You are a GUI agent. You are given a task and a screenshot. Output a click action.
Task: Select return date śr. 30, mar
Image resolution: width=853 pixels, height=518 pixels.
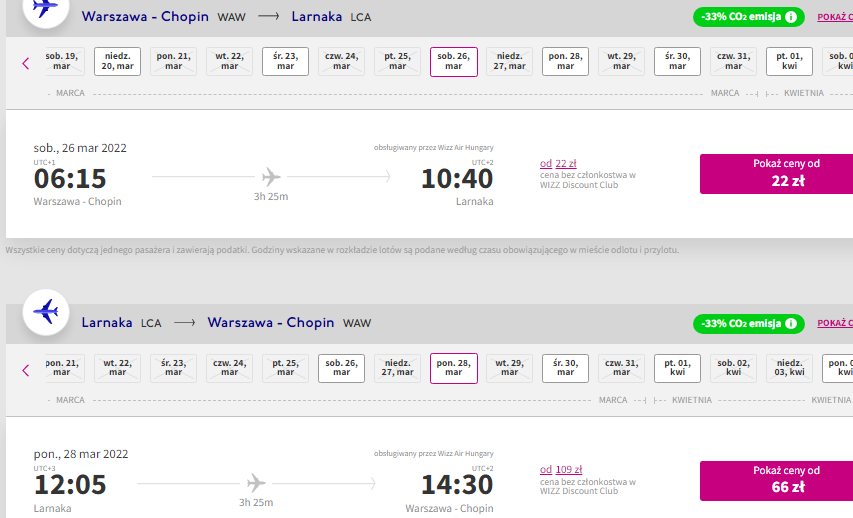tap(565, 368)
